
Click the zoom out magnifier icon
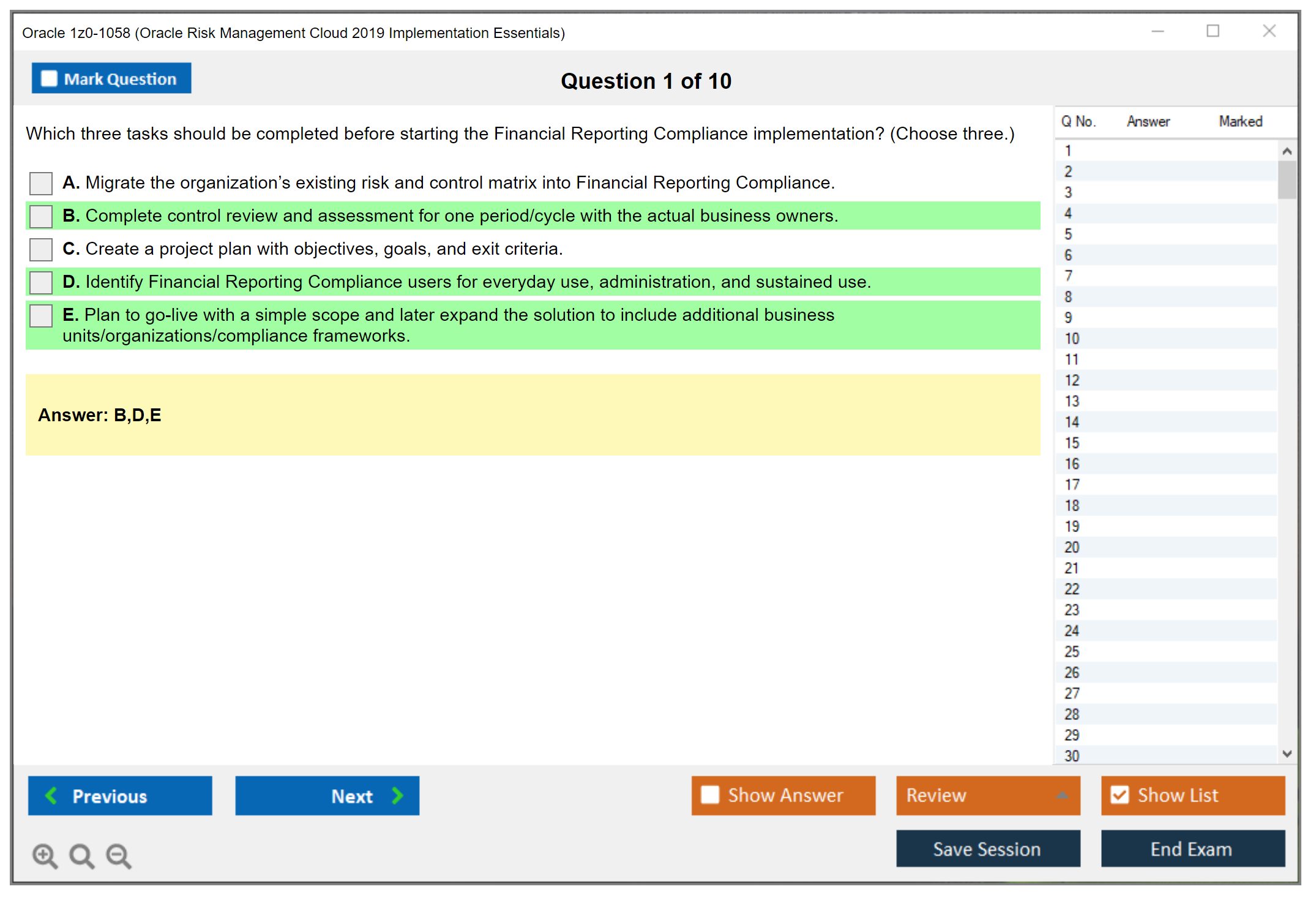118,855
